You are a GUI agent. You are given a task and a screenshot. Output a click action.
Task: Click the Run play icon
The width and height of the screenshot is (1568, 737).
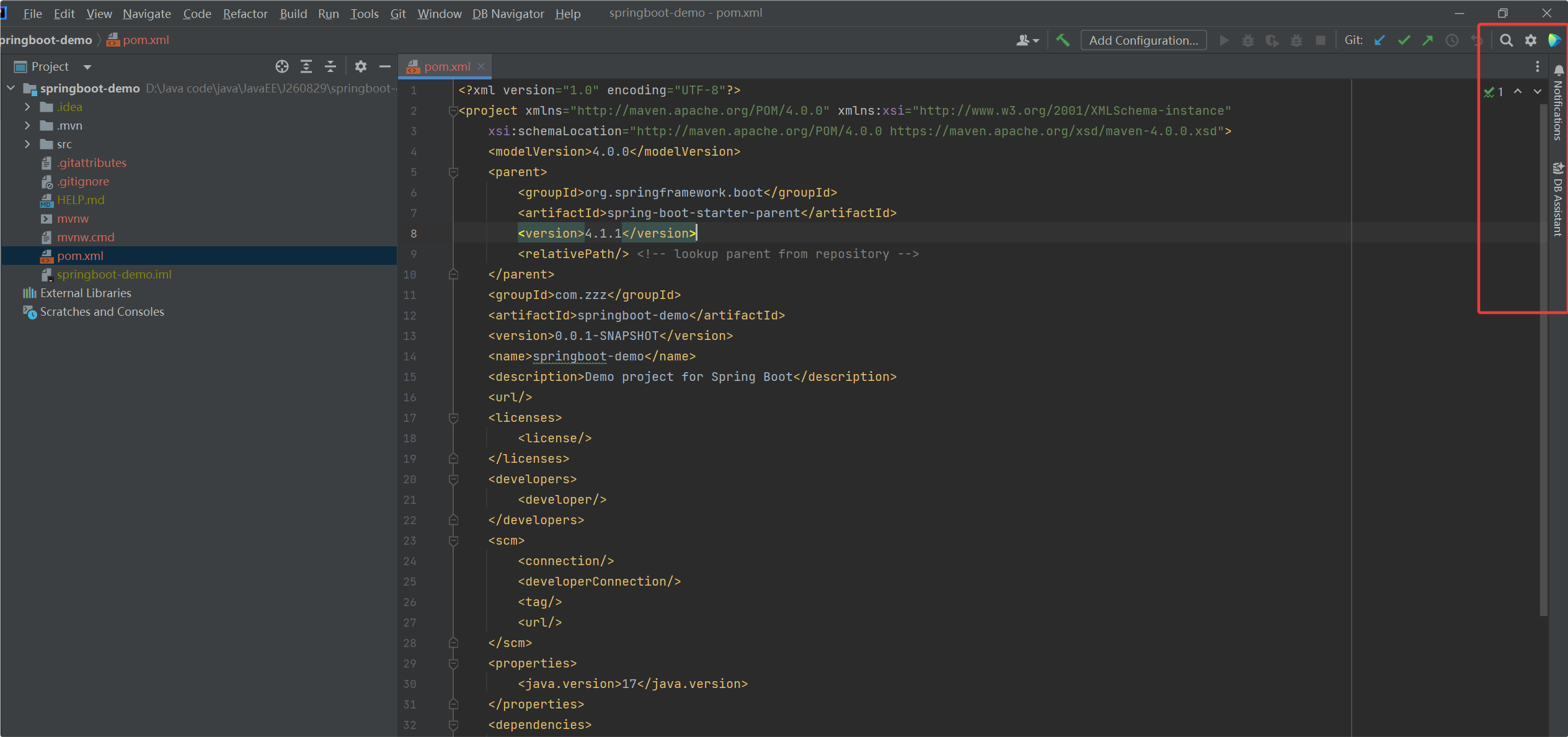coord(1224,40)
